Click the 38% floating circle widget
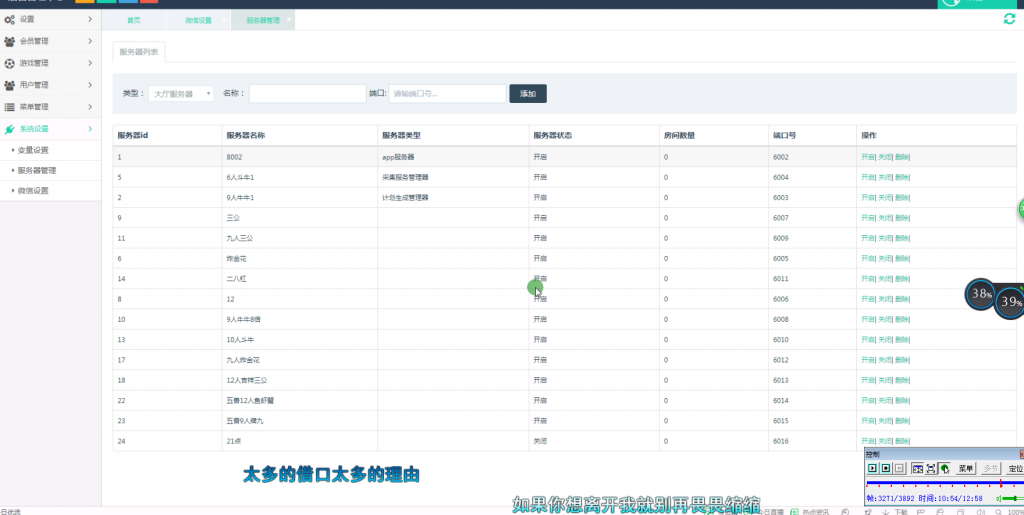This screenshot has width=1024, height=515. 980,294
